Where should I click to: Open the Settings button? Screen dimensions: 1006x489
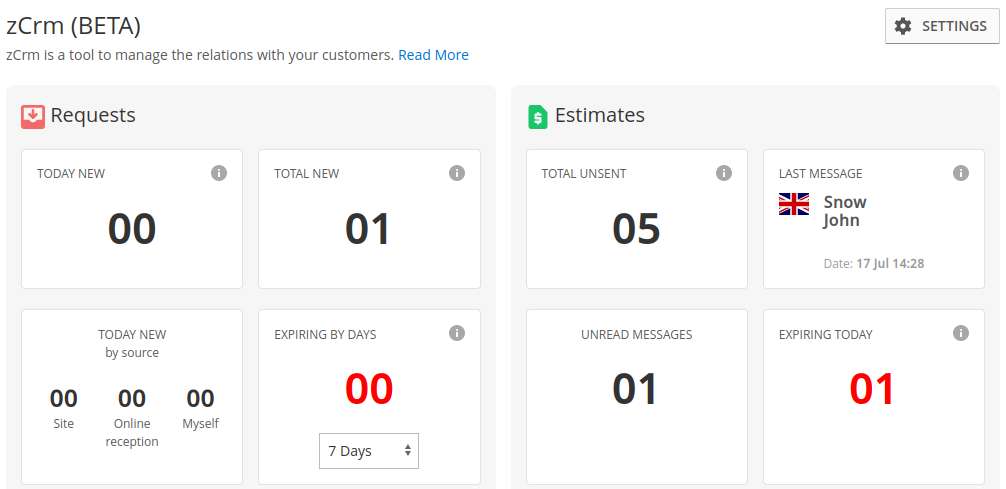(942, 26)
